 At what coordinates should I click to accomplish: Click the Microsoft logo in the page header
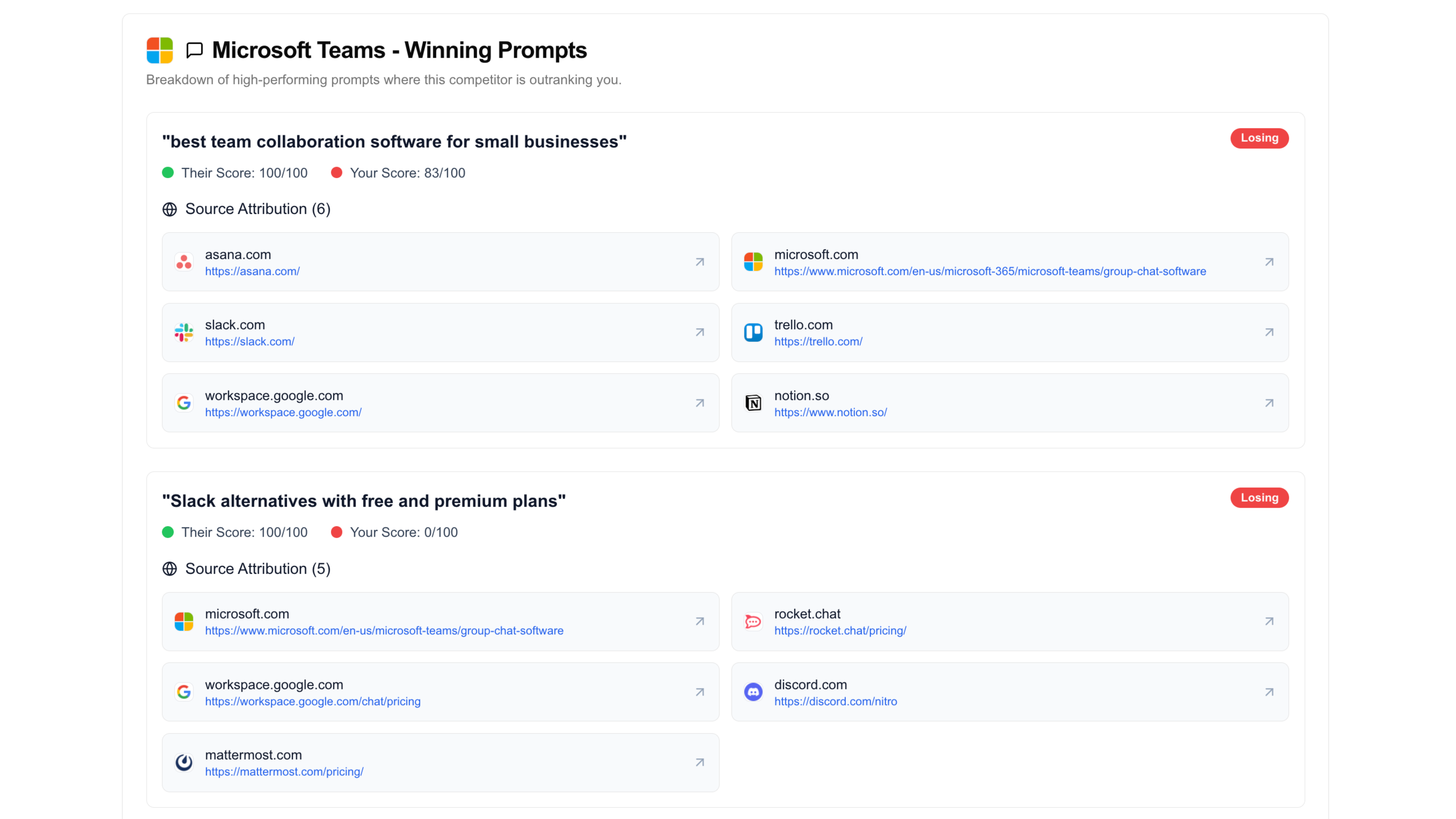[x=160, y=50]
